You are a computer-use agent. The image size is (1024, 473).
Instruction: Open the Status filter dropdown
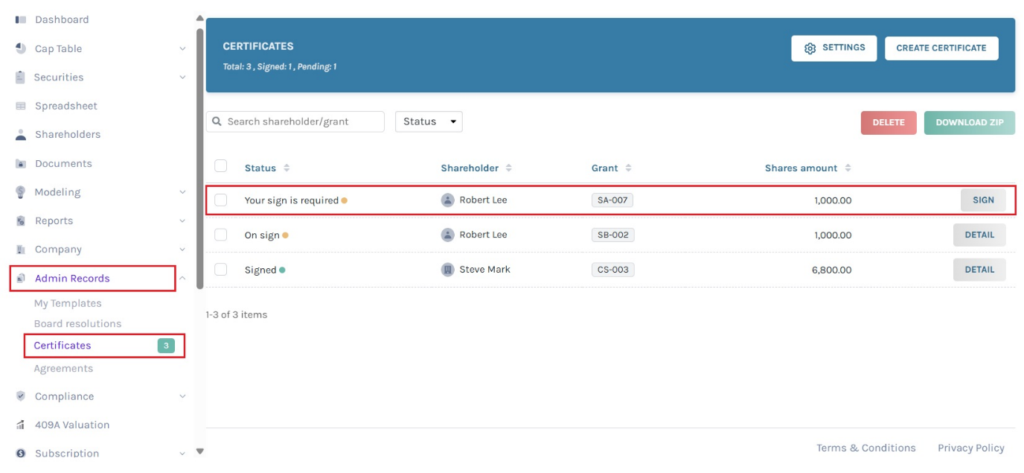(428, 121)
